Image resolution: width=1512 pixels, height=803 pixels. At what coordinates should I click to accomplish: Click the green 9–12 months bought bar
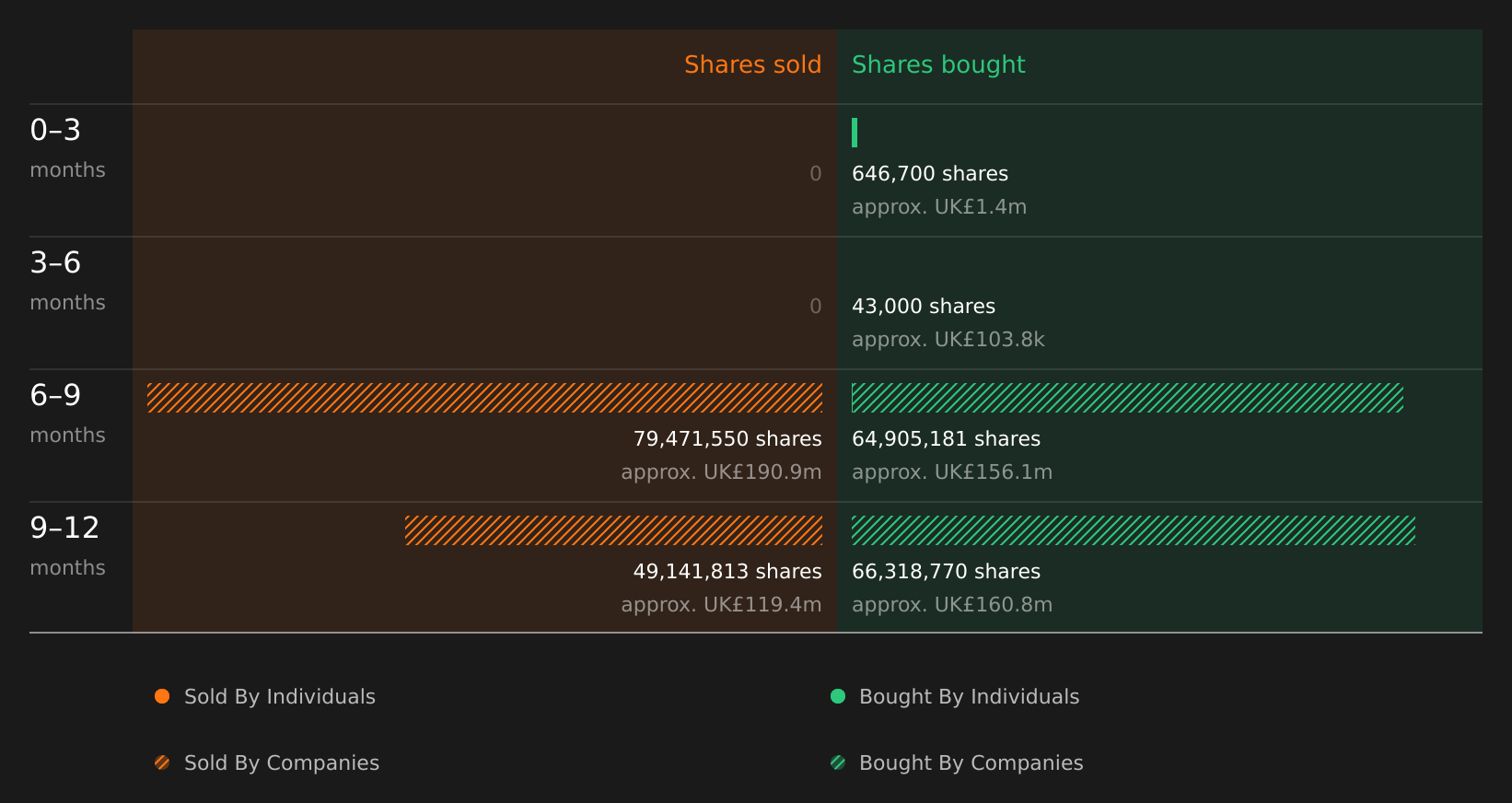click(x=1134, y=530)
